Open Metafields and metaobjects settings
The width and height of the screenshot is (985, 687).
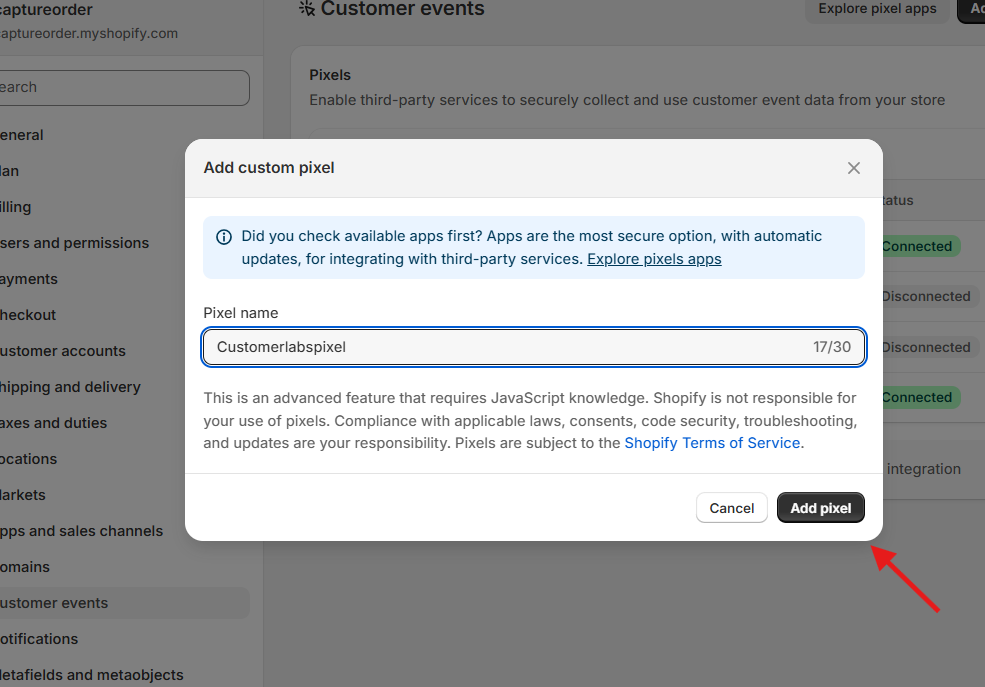(x=92, y=675)
